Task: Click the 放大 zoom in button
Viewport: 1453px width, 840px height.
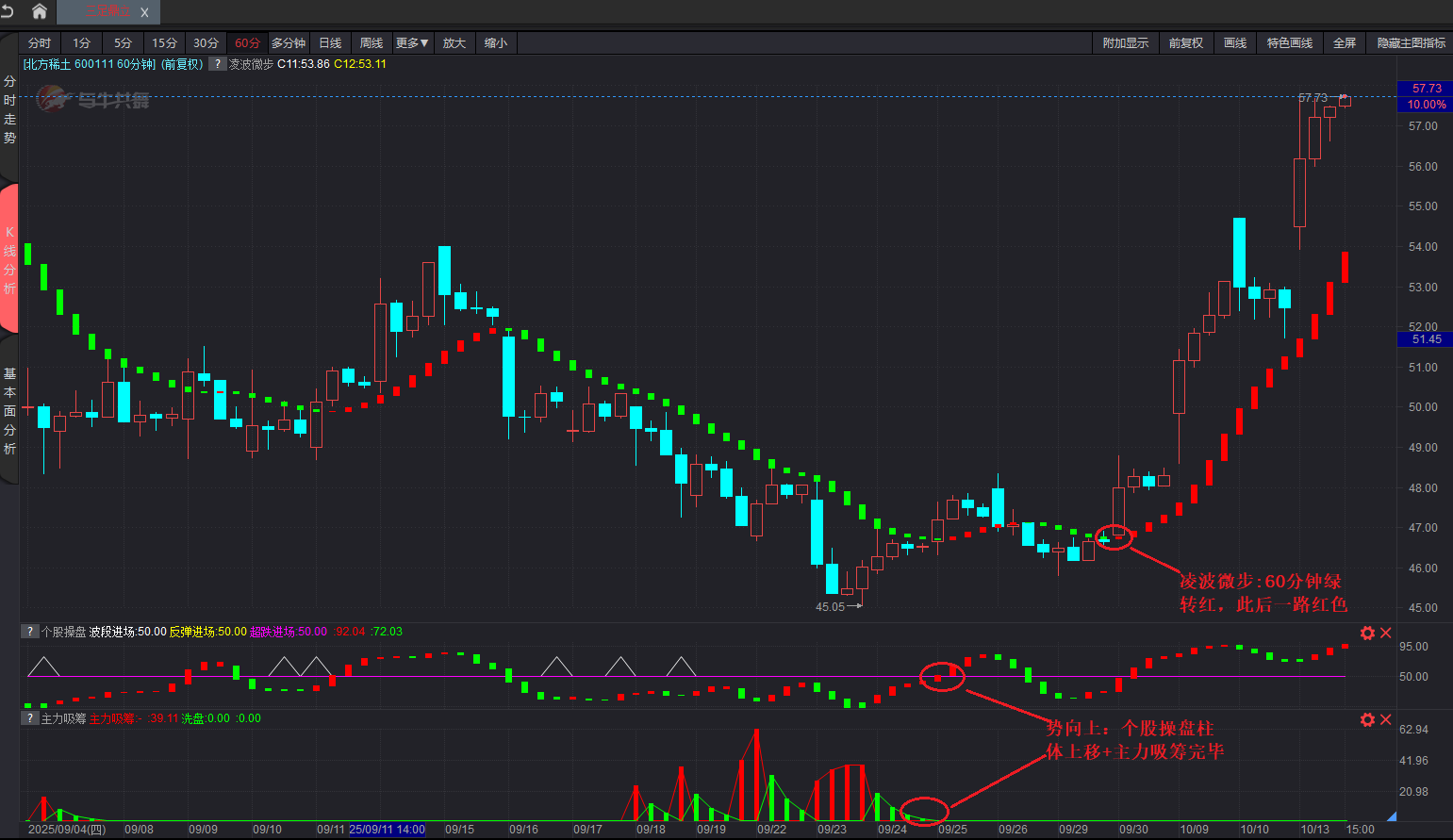Action: (454, 43)
